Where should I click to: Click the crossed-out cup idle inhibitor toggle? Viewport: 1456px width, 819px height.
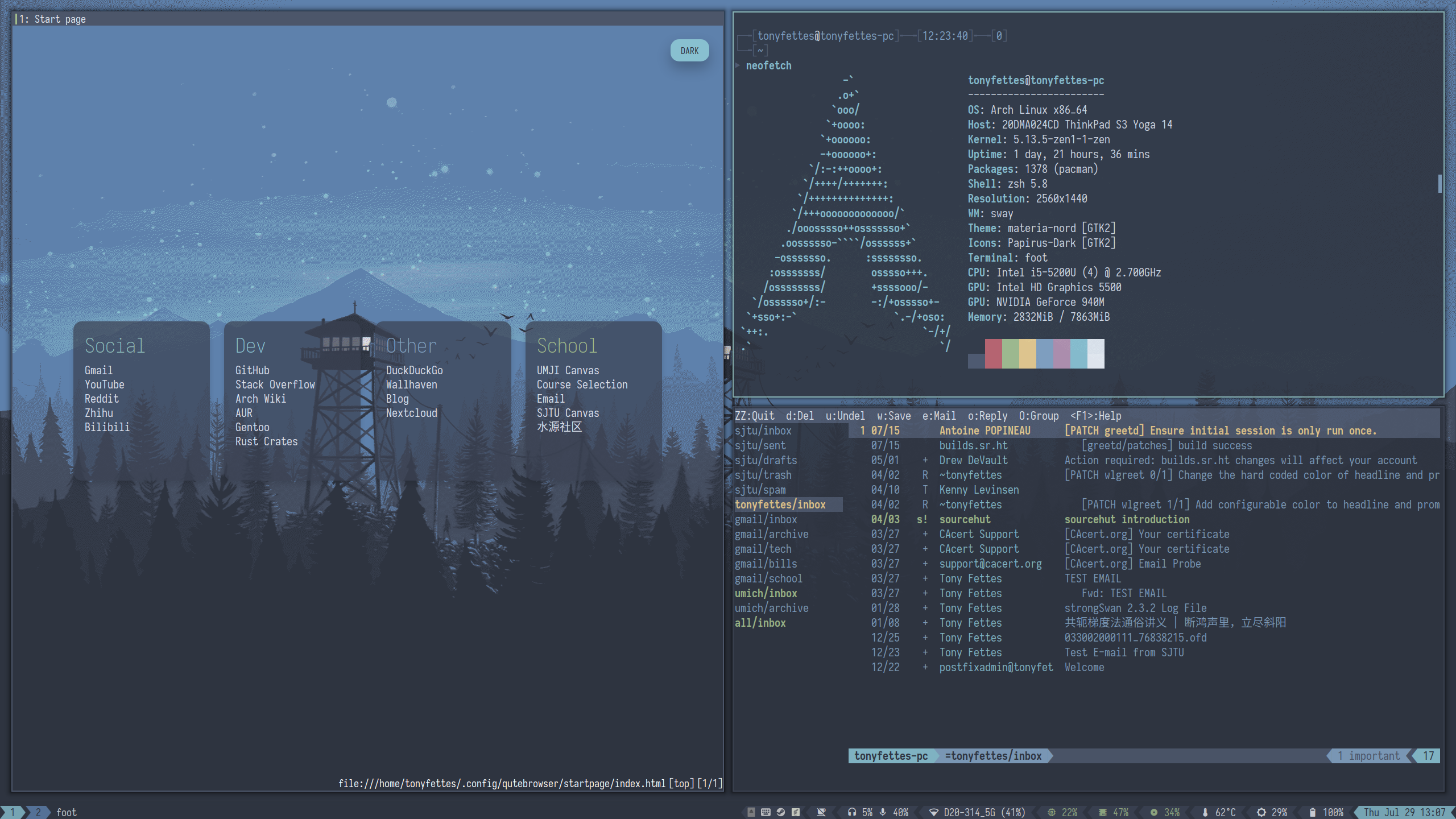tap(821, 812)
